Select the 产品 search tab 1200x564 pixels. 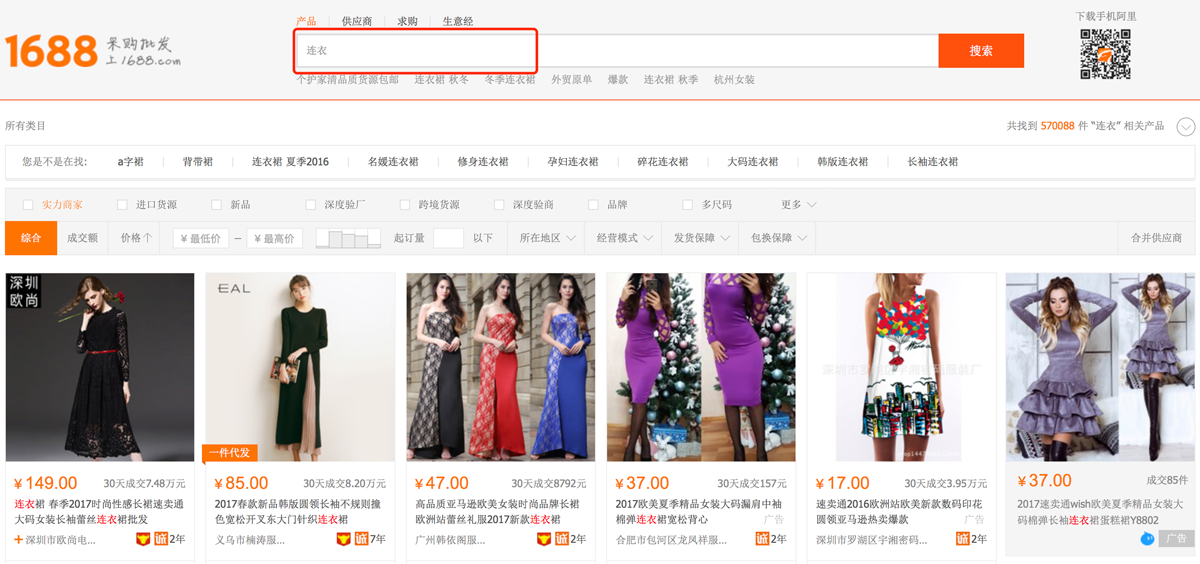pos(306,21)
